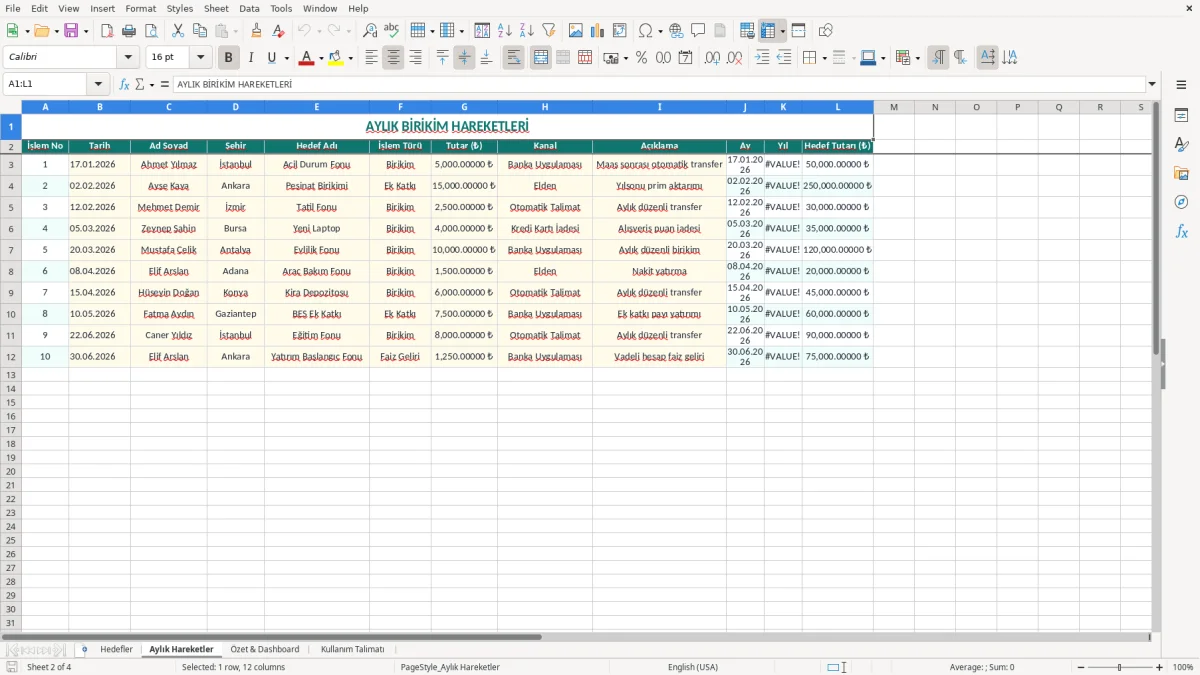1200x675 pixels.
Task: Open the Sheet menu
Action: click(x=216, y=8)
